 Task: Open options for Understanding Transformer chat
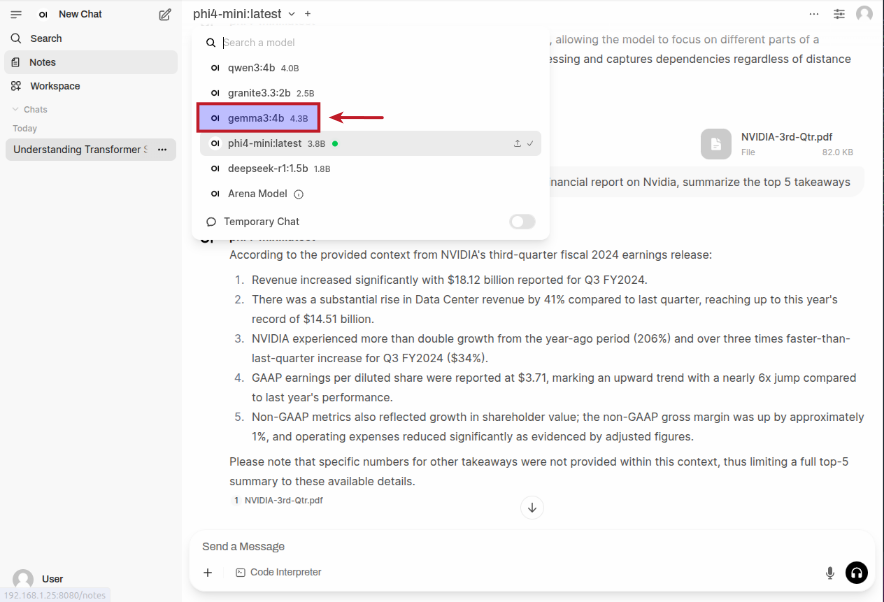(162, 150)
